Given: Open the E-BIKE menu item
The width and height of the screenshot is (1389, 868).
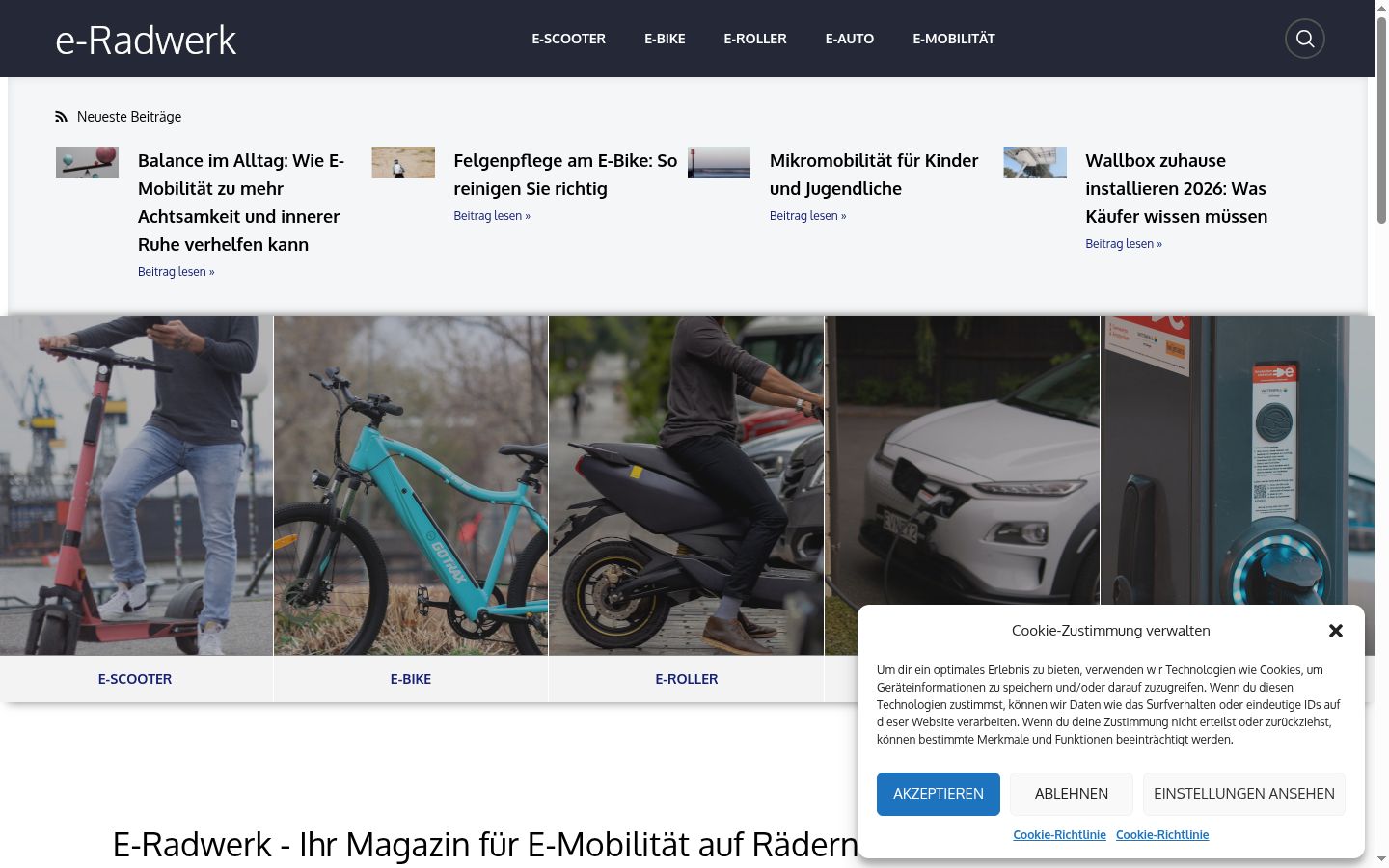Looking at the screenshot, I should pos(665,39).
